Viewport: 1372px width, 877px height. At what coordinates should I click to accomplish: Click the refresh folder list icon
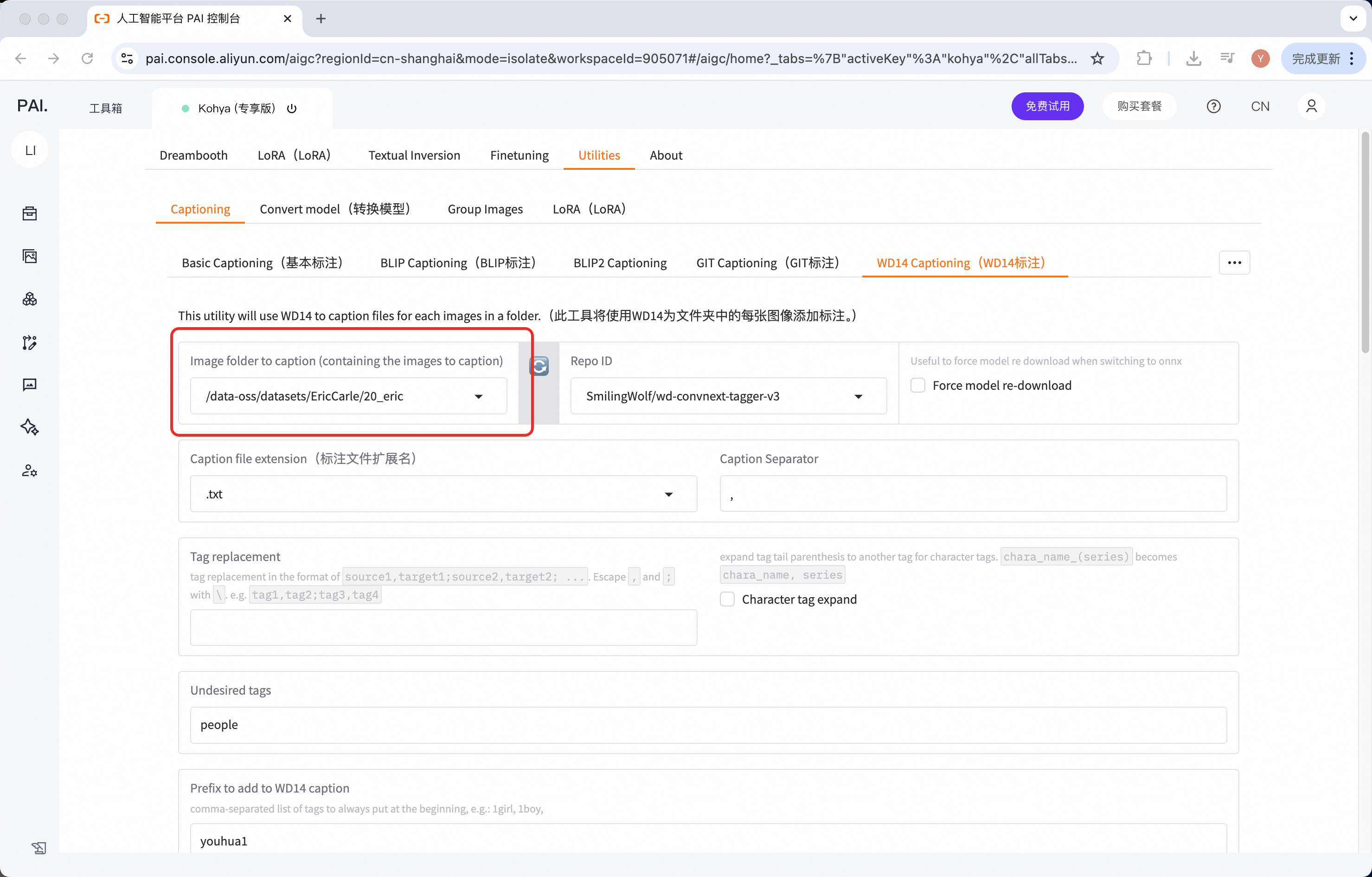pyautogui.click(x=539, y=366)
